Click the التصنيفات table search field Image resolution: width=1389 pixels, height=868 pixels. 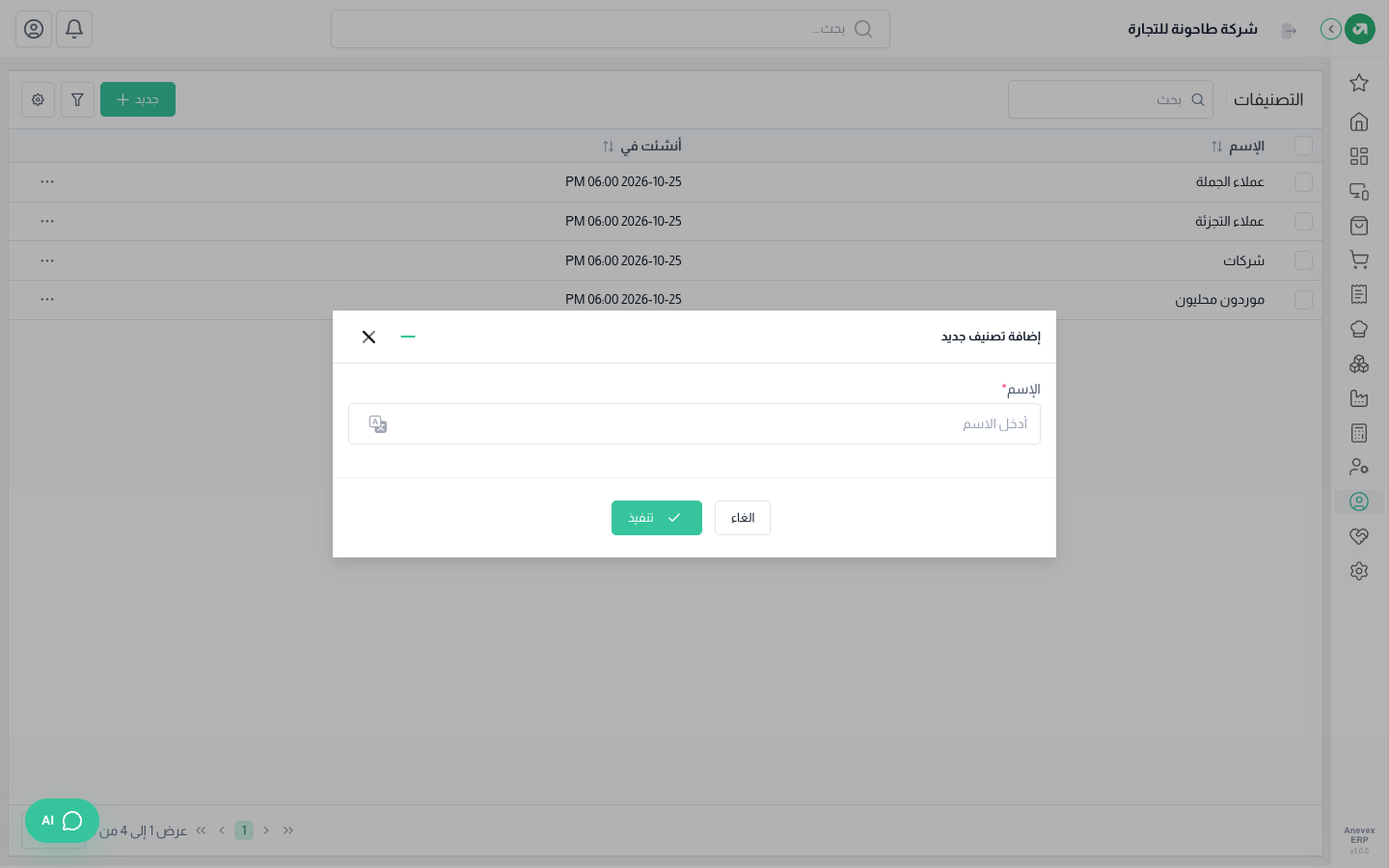click(x=1110, y=99)
